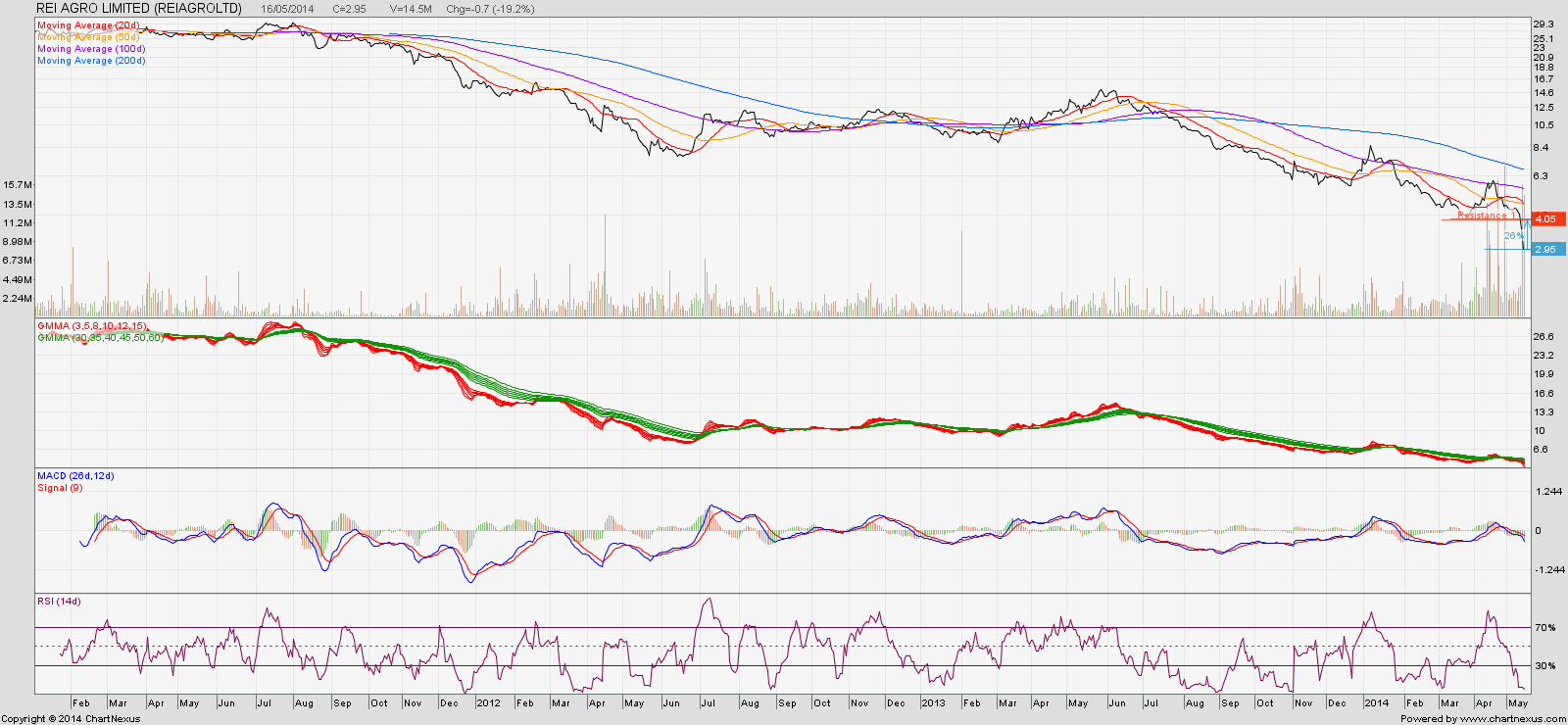This screenshot has width=1568, height=725.
Task: Select the Moving Average (100d) legend label
Action: pos(91,49)
